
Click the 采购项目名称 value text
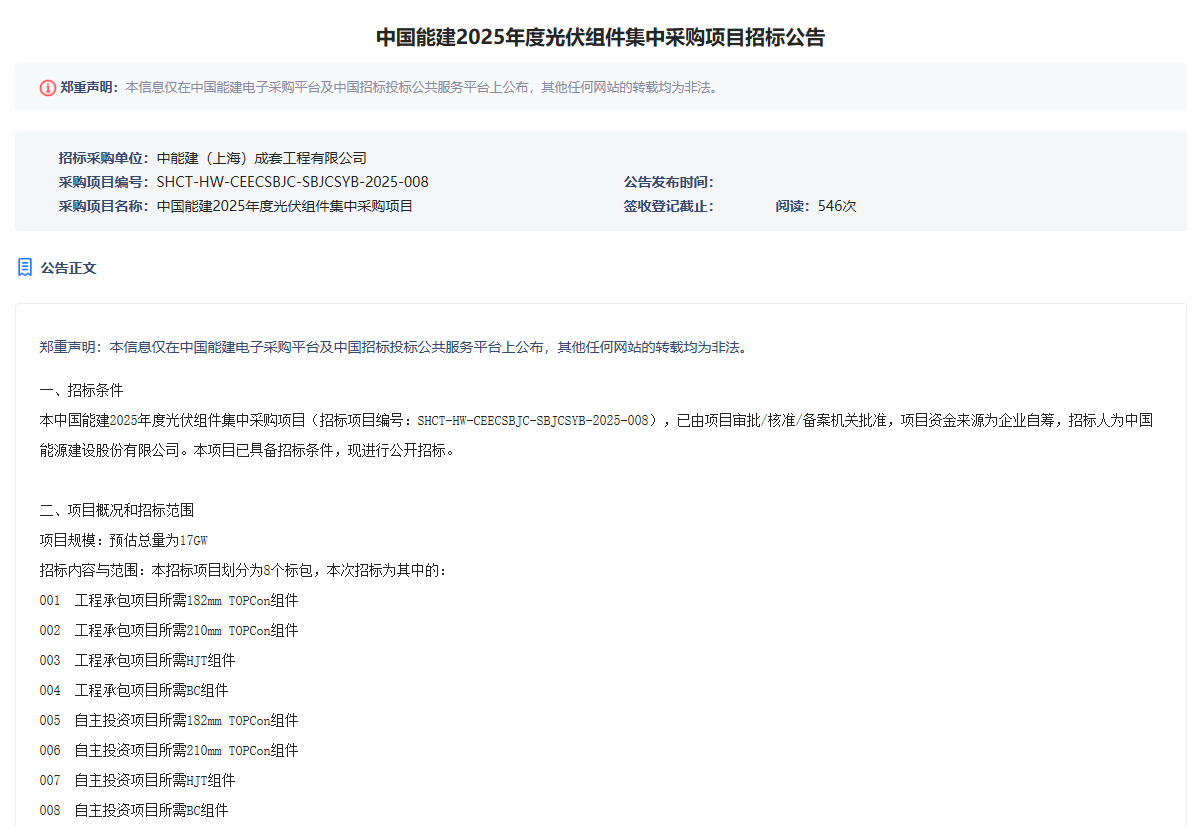click(285, 206)
